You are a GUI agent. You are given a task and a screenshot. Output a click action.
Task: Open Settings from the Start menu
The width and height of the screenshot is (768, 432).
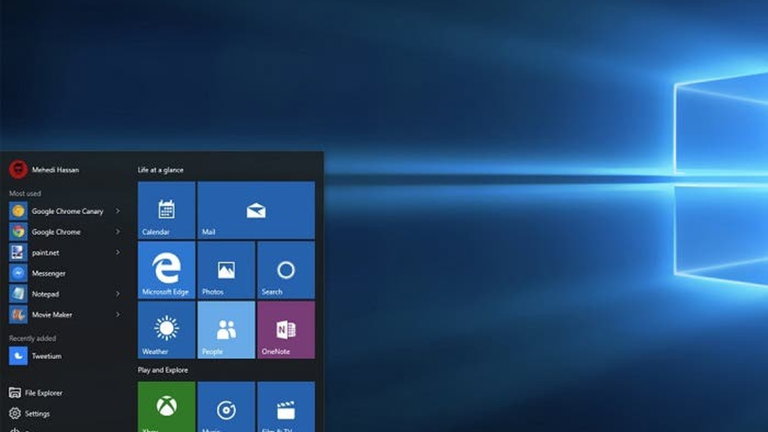click(36, 413)
